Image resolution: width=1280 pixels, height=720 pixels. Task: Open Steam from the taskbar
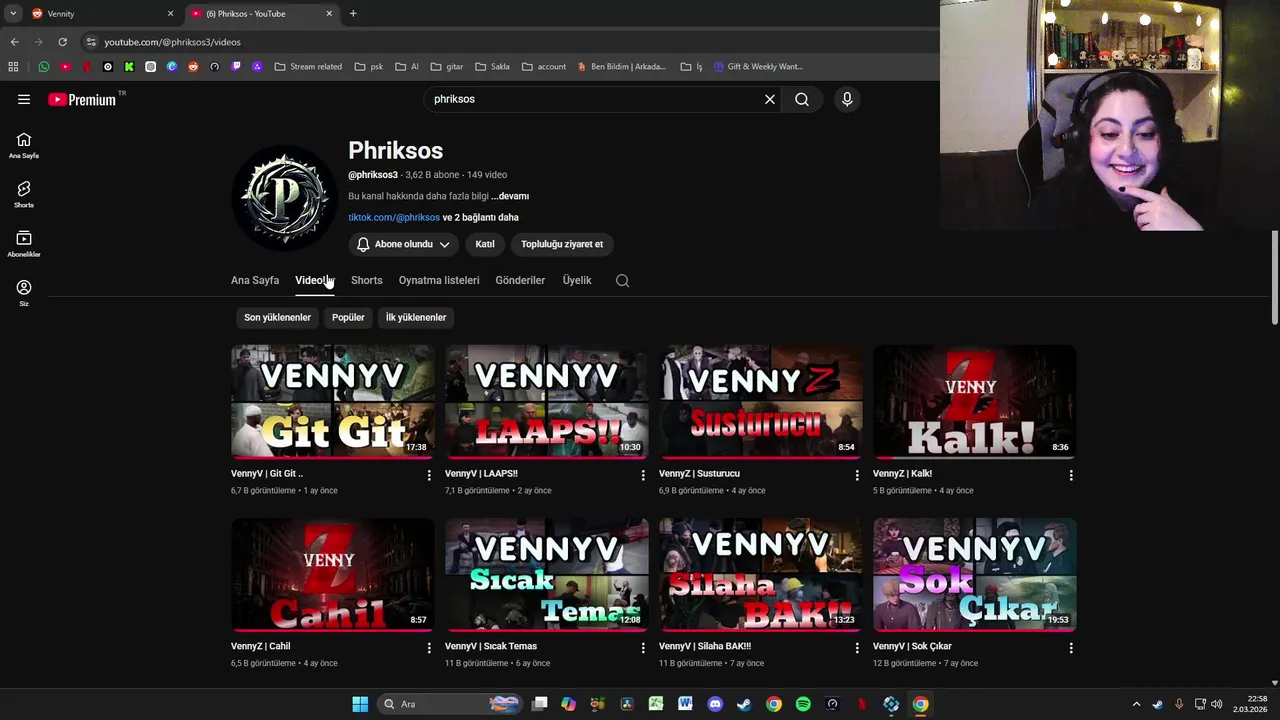point(744,704)
